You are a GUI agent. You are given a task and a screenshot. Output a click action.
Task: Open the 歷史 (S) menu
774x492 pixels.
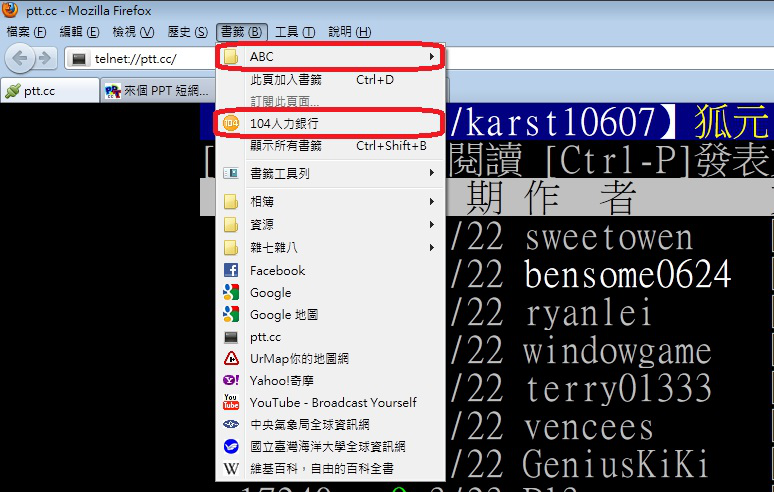pos(188,32)
